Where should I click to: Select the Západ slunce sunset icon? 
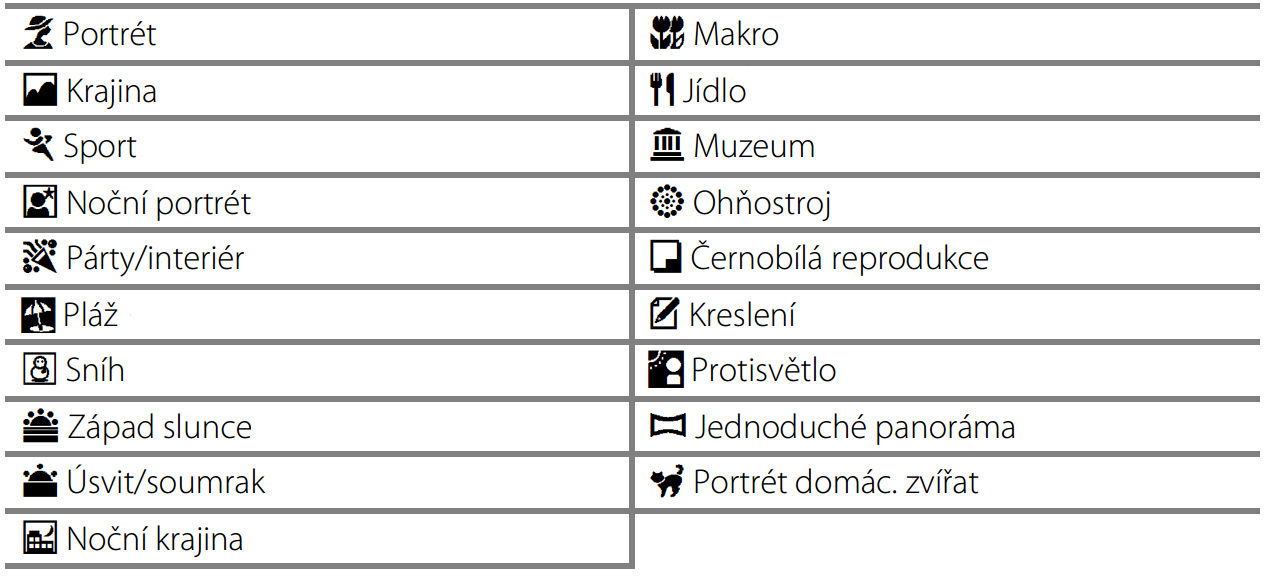coord(42,428)
